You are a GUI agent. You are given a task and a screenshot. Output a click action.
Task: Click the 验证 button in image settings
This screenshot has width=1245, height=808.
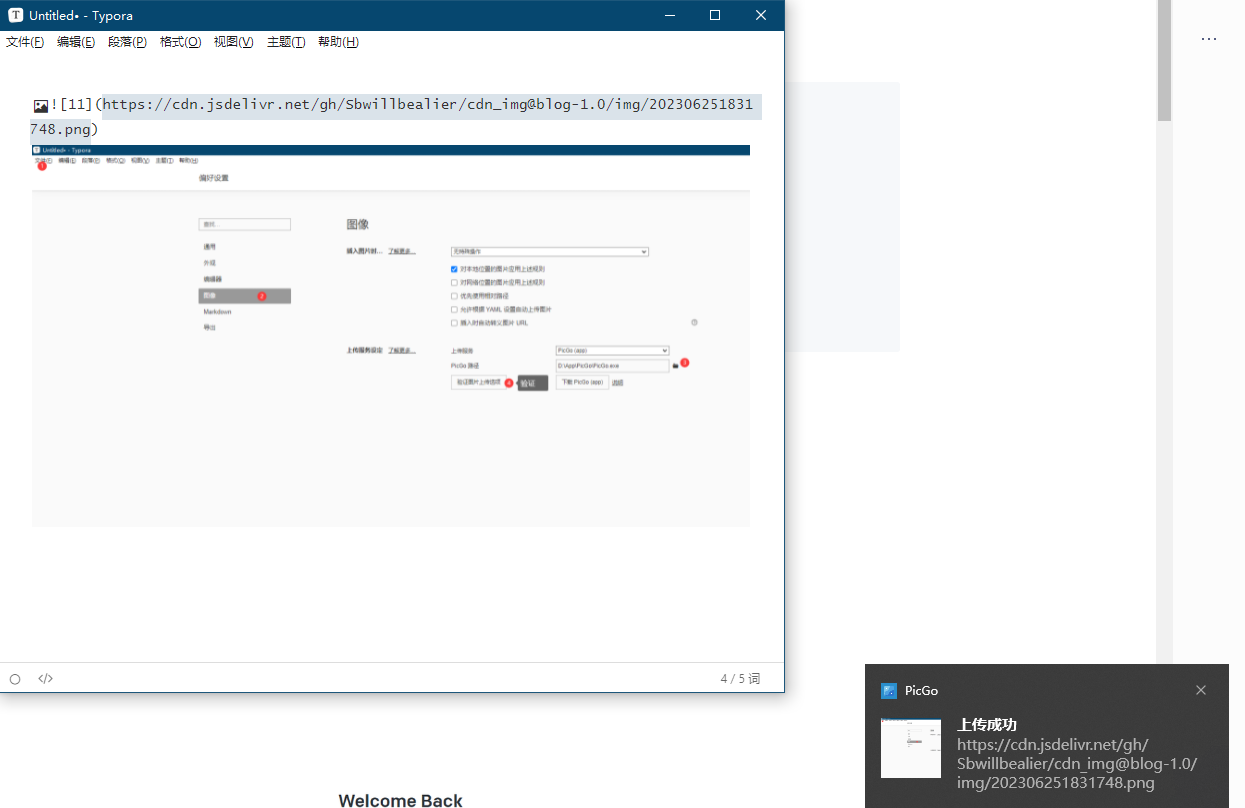point(532,382)
